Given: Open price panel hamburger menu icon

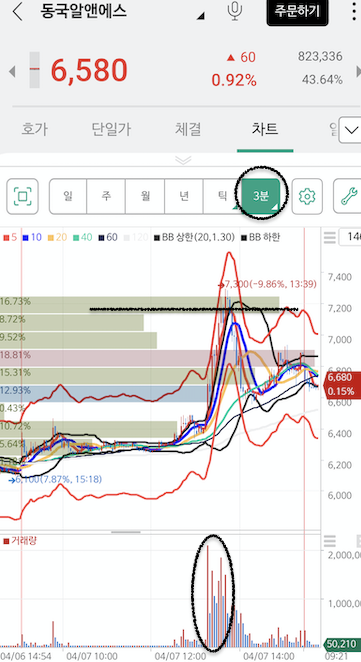Looking at the screenshot, I should [329, 238].
